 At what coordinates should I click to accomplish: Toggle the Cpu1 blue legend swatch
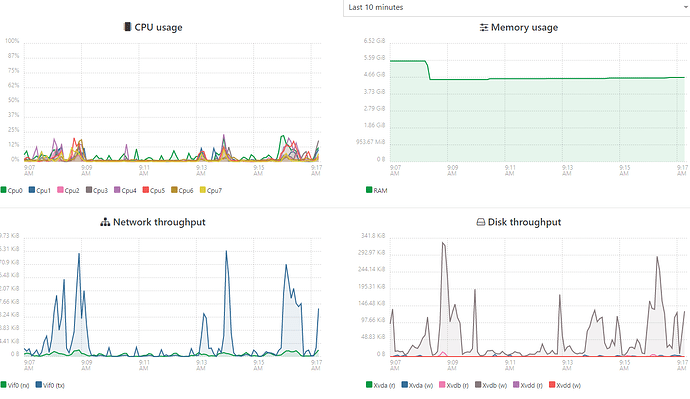pos(32,190)
